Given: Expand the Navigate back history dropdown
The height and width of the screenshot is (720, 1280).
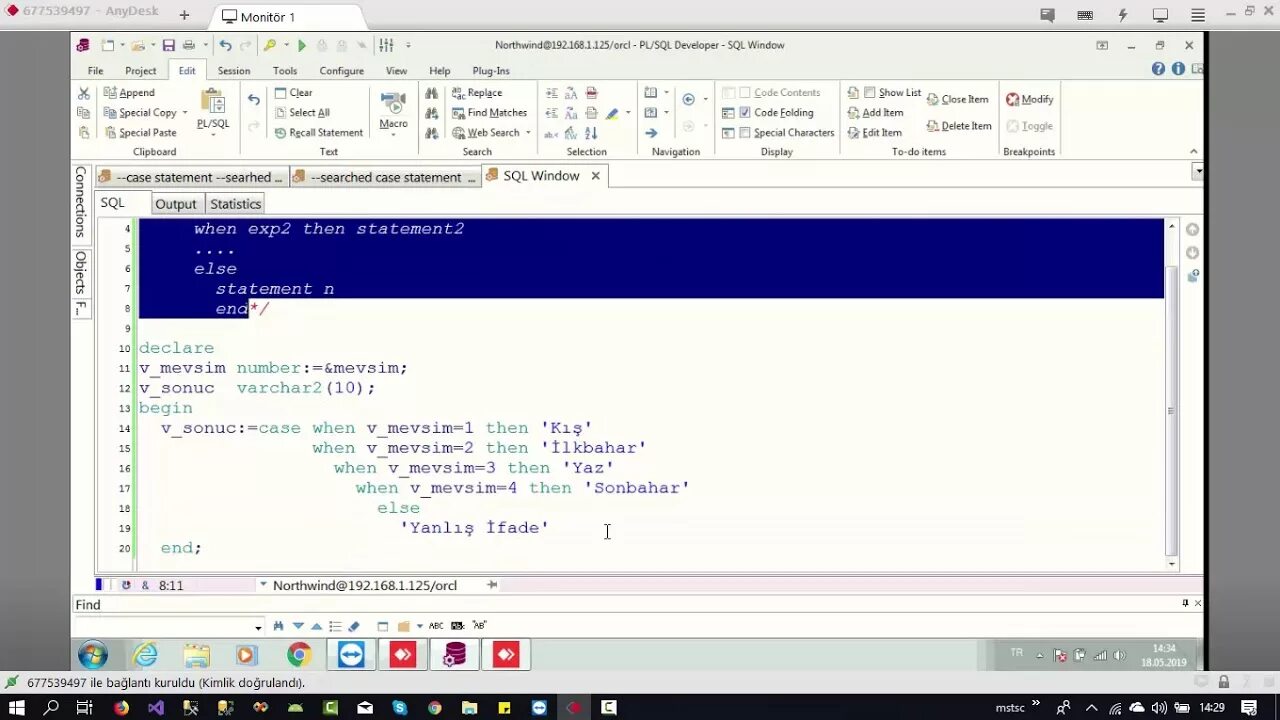Looking at the screenshot, I should [x=705, y=99].
